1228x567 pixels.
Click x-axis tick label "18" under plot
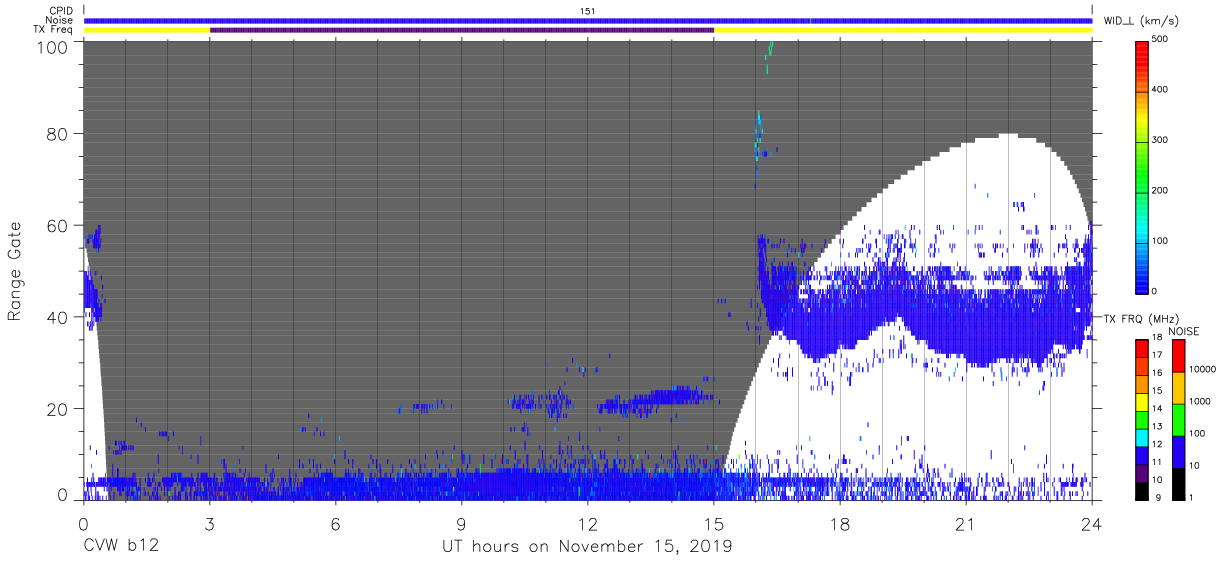coord(840,524)
